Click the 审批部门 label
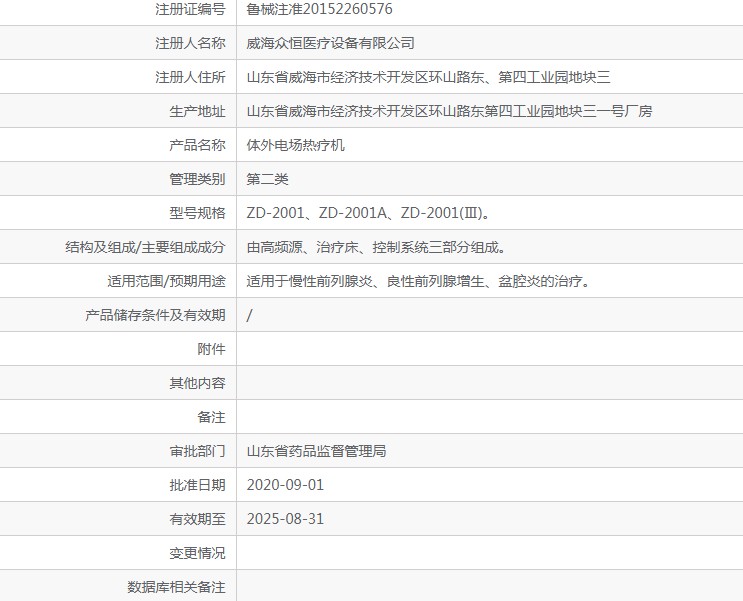This screenshot has width=743, height=601. click(x=197, y=451)
